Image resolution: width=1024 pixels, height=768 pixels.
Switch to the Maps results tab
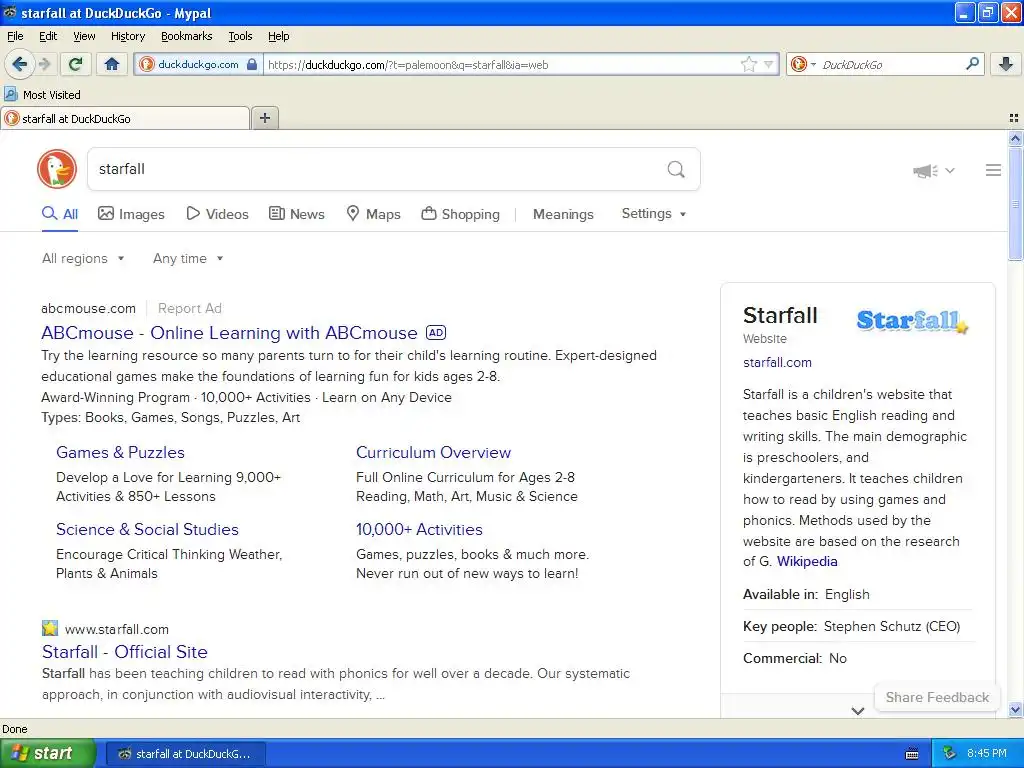click(x=373, y=214)
